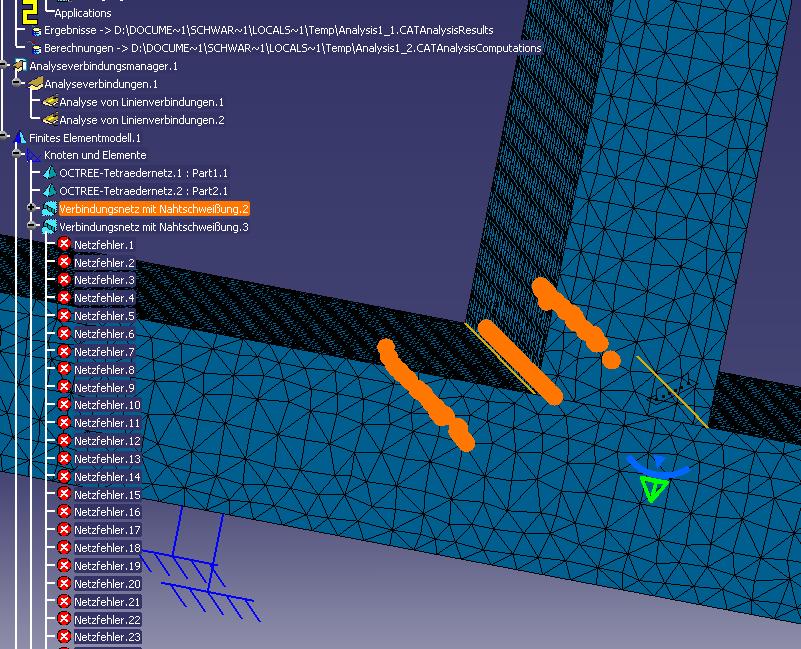Click the Knoten und Elemente icon
Image resolution: width=801 pixels, height=649 pixels.
coord(34,155)
